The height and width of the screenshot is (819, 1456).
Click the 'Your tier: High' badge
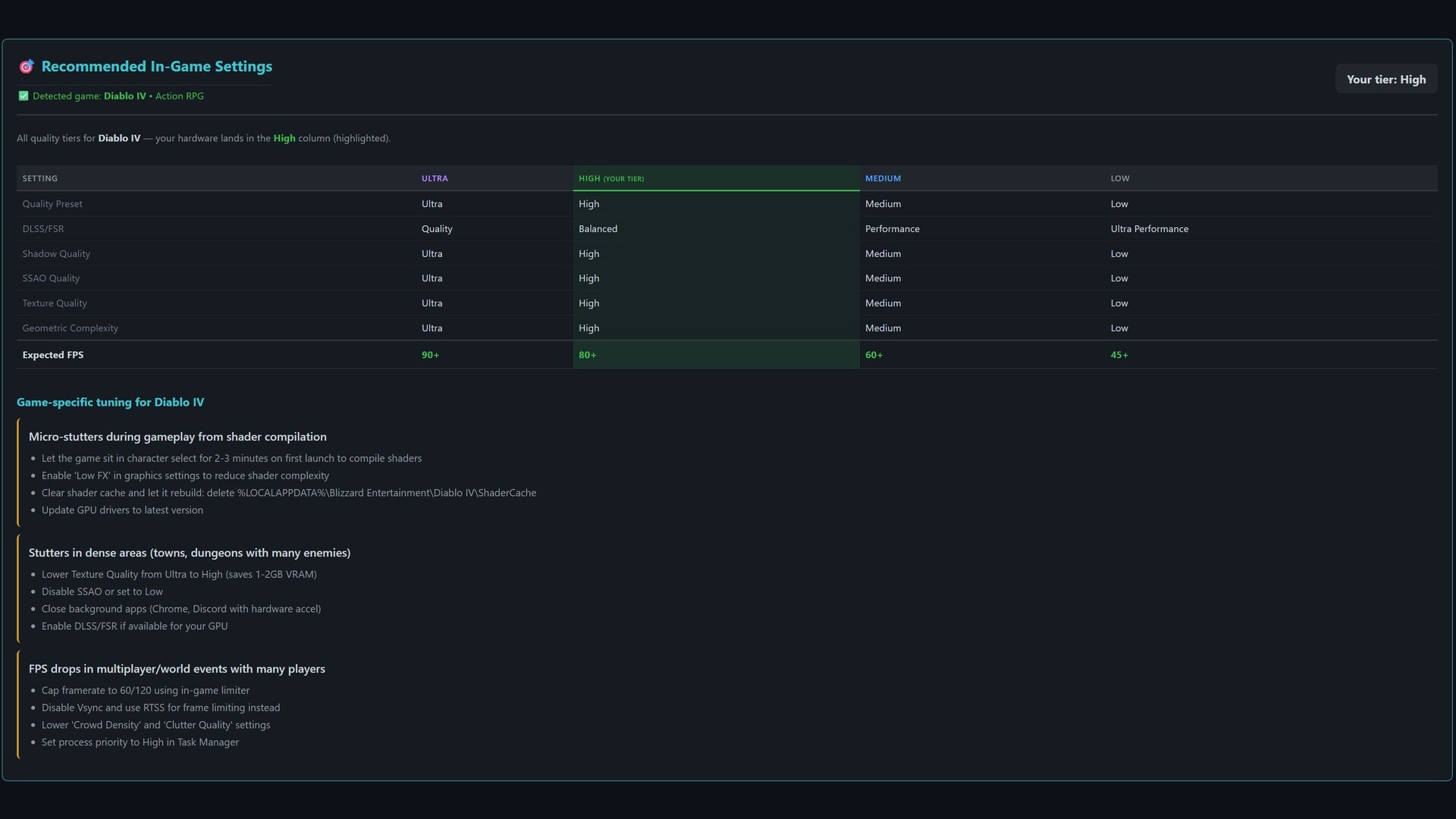point(1385,80)
